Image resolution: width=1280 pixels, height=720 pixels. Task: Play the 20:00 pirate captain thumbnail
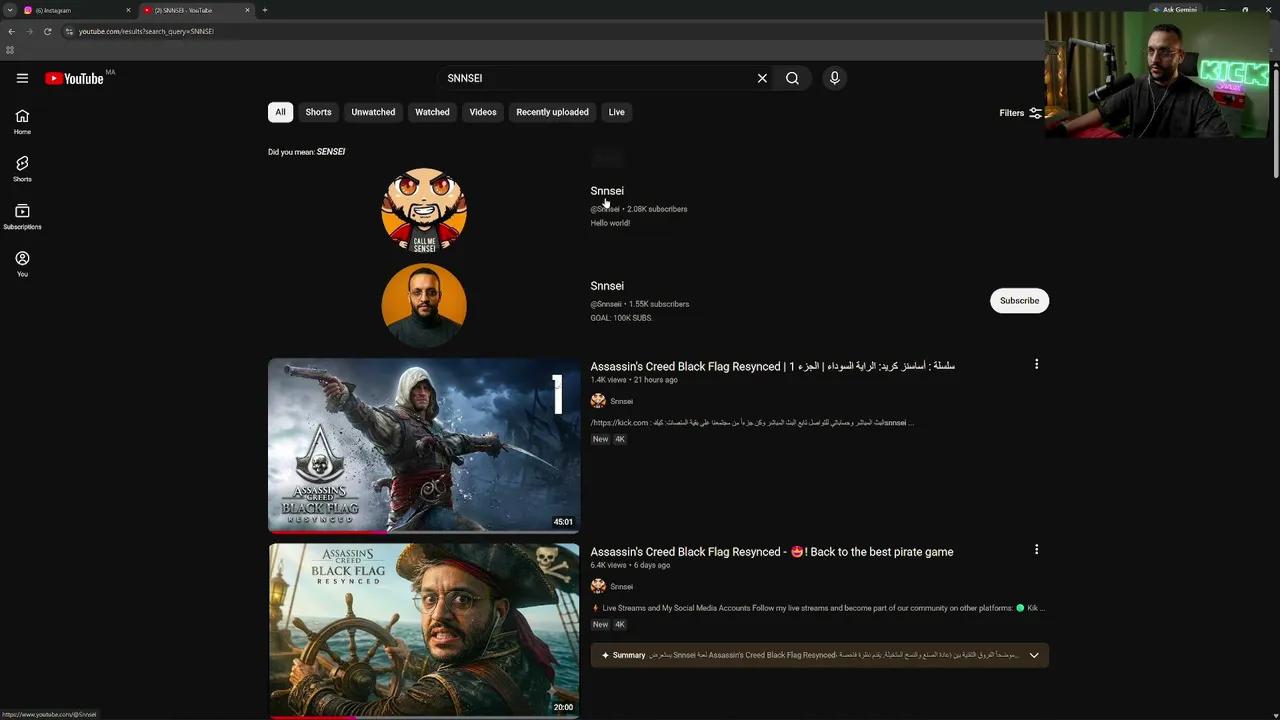coord(424,631)
